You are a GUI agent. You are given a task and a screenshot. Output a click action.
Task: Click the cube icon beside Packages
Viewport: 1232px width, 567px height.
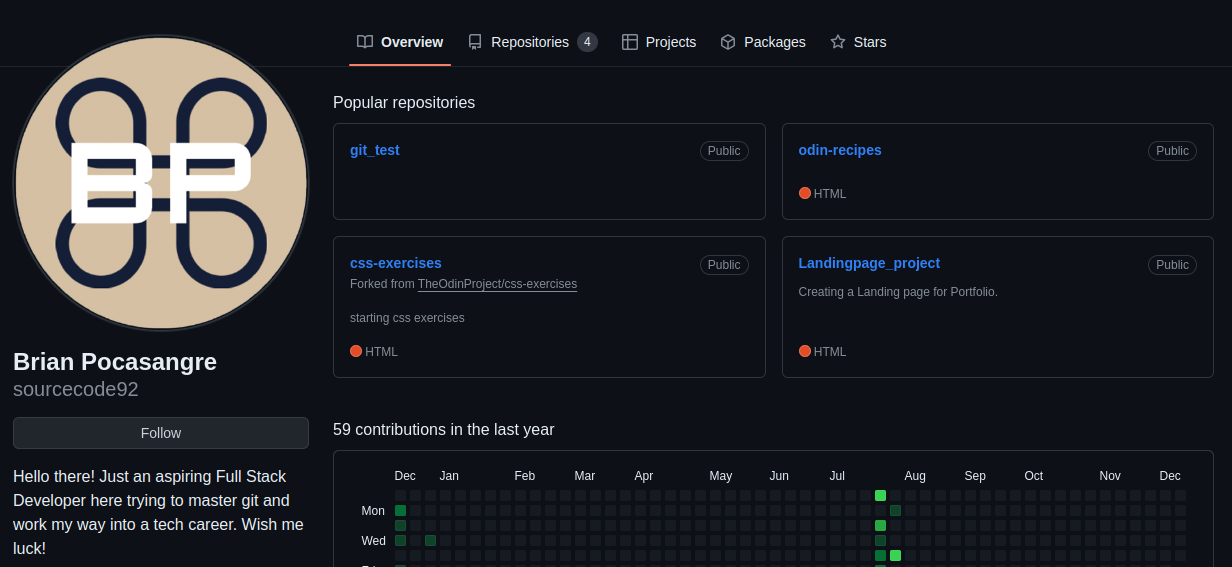[x=728, y=42]
